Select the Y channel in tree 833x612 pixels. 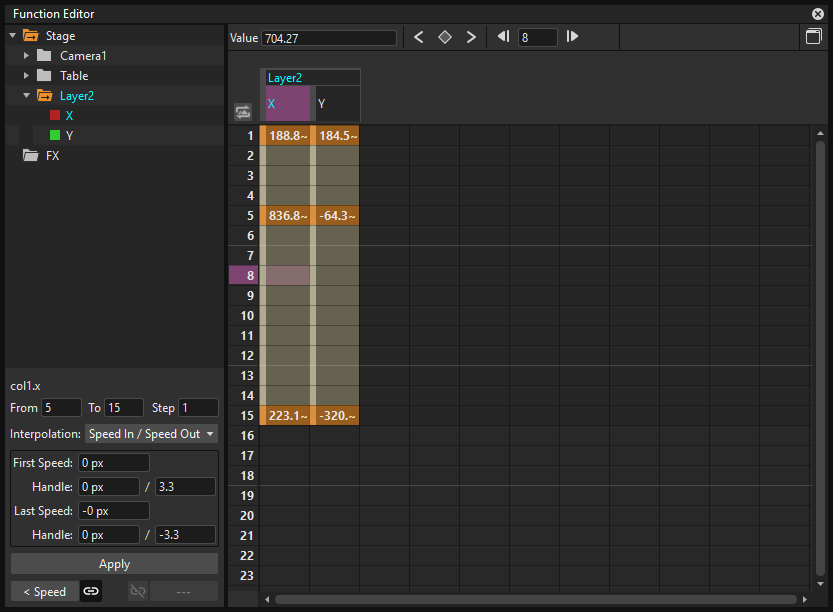tap(69, 136)
